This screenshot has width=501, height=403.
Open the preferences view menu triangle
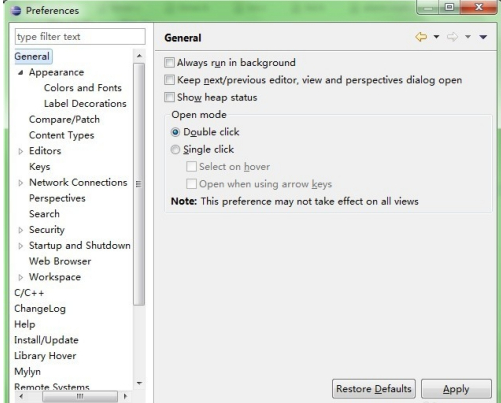point(483,37)
